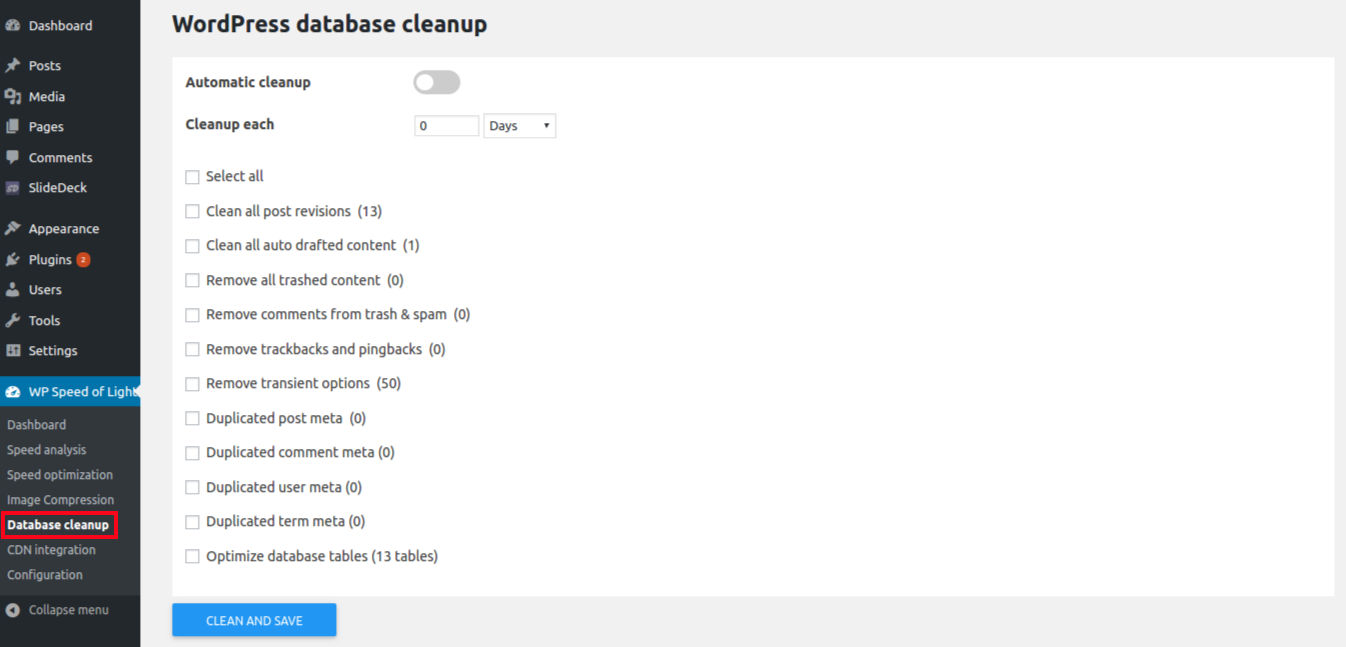The width and height of the screenshot is (1346, 647).
Task: Click the Clean and Save button
Action: [254, 620]
